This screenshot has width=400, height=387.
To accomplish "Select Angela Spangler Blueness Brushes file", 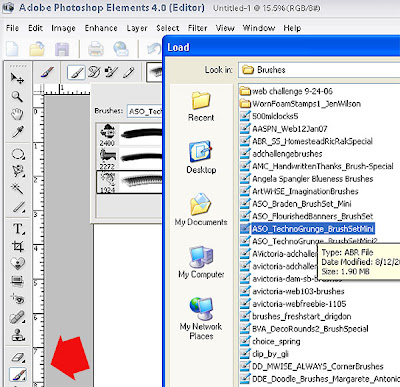I will click(x=306, y=179).
